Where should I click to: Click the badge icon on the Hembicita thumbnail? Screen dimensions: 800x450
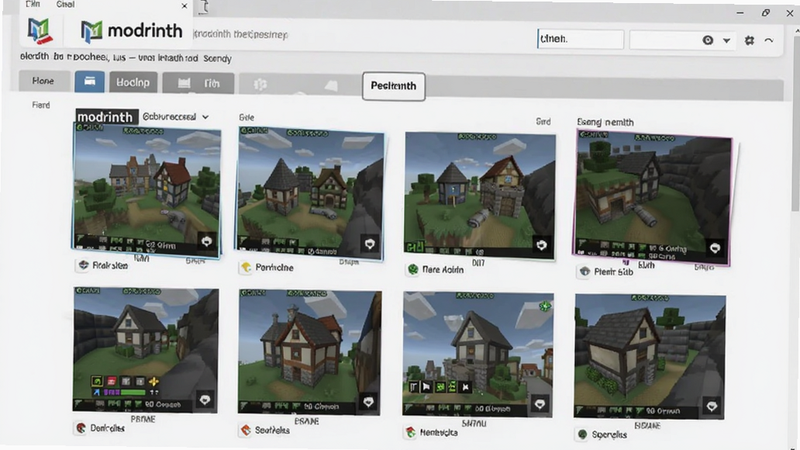coord(540,404)
